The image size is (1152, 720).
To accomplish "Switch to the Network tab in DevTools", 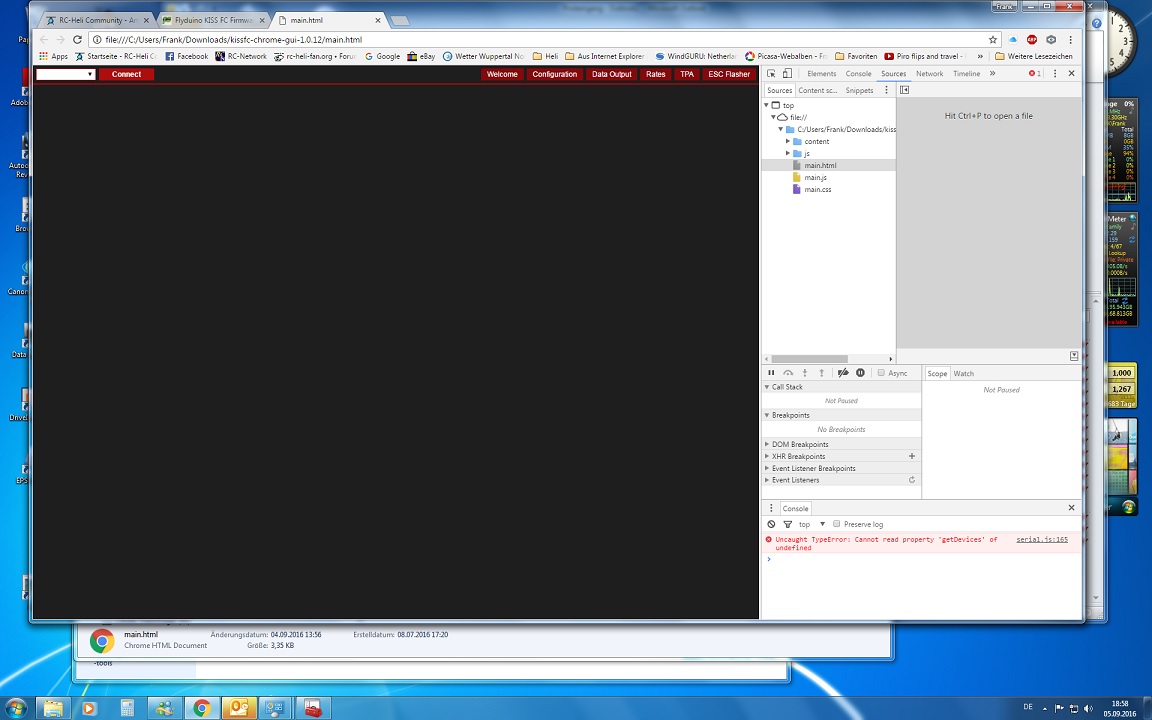I will [x=929, y=74].
